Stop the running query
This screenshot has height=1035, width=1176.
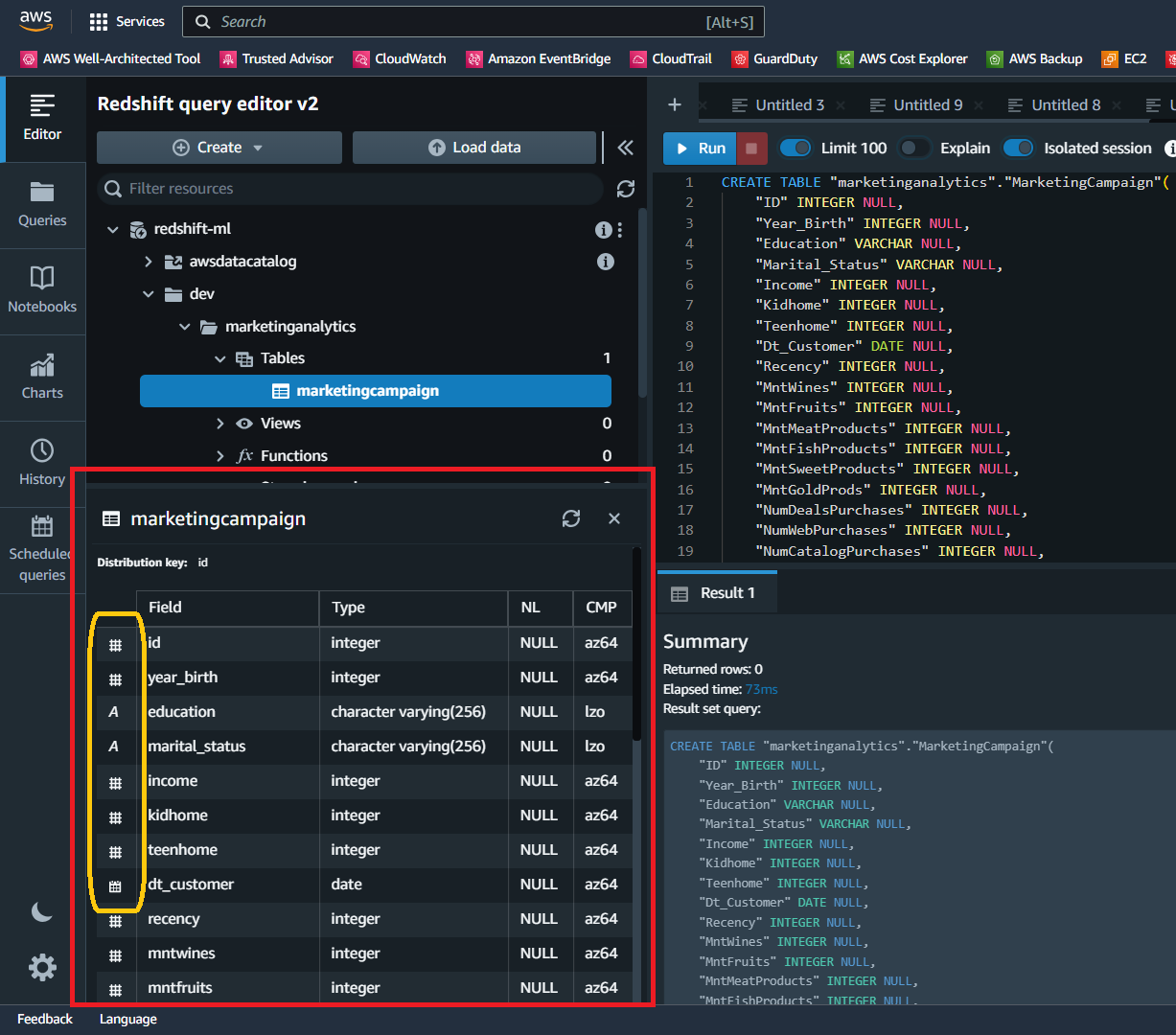[751, 149]
